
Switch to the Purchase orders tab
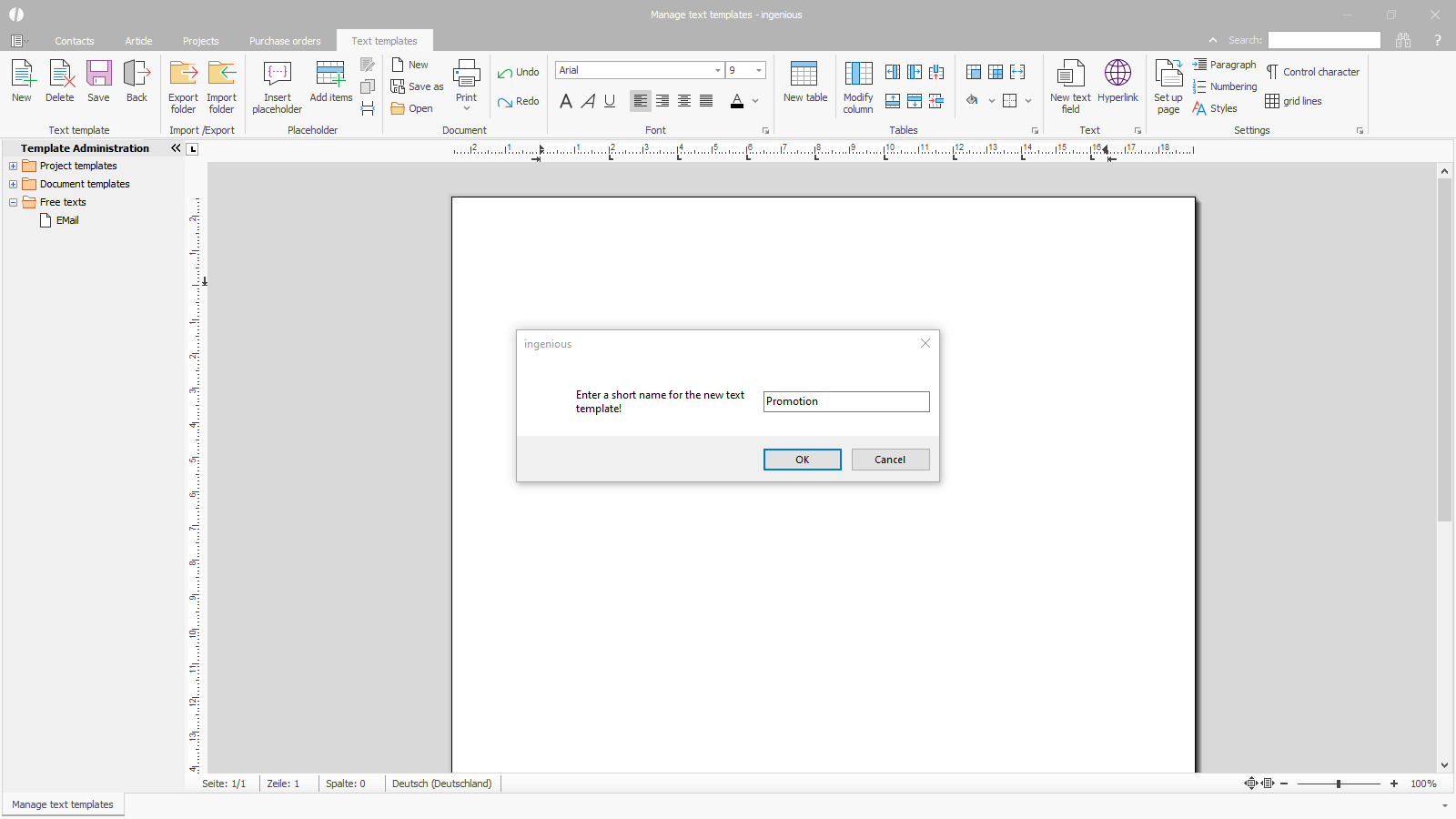[x=285, y=41]
